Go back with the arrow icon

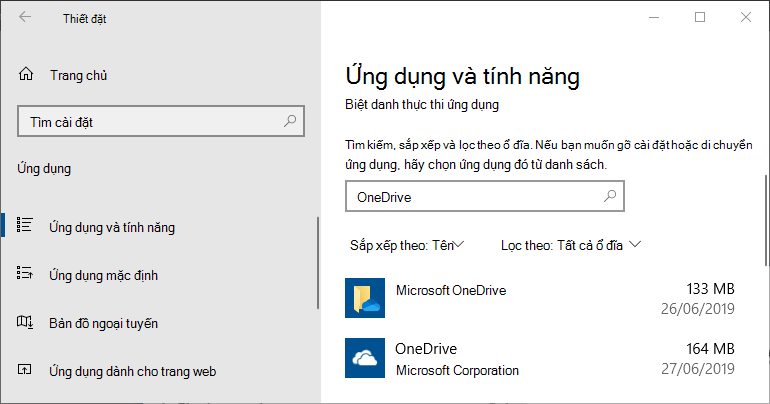click(x=25, y=17)
